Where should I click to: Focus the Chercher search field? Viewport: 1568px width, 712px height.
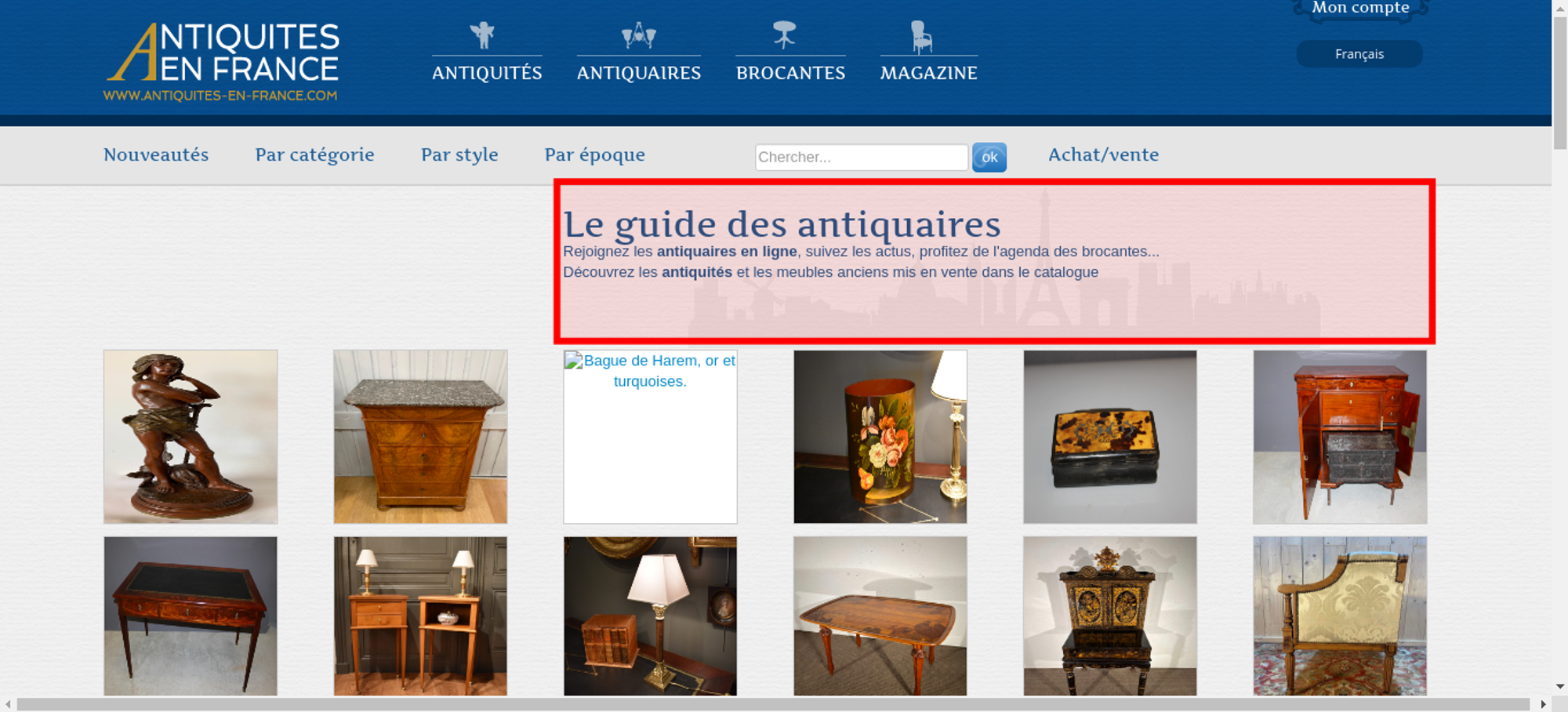click(x=862, y=157)
